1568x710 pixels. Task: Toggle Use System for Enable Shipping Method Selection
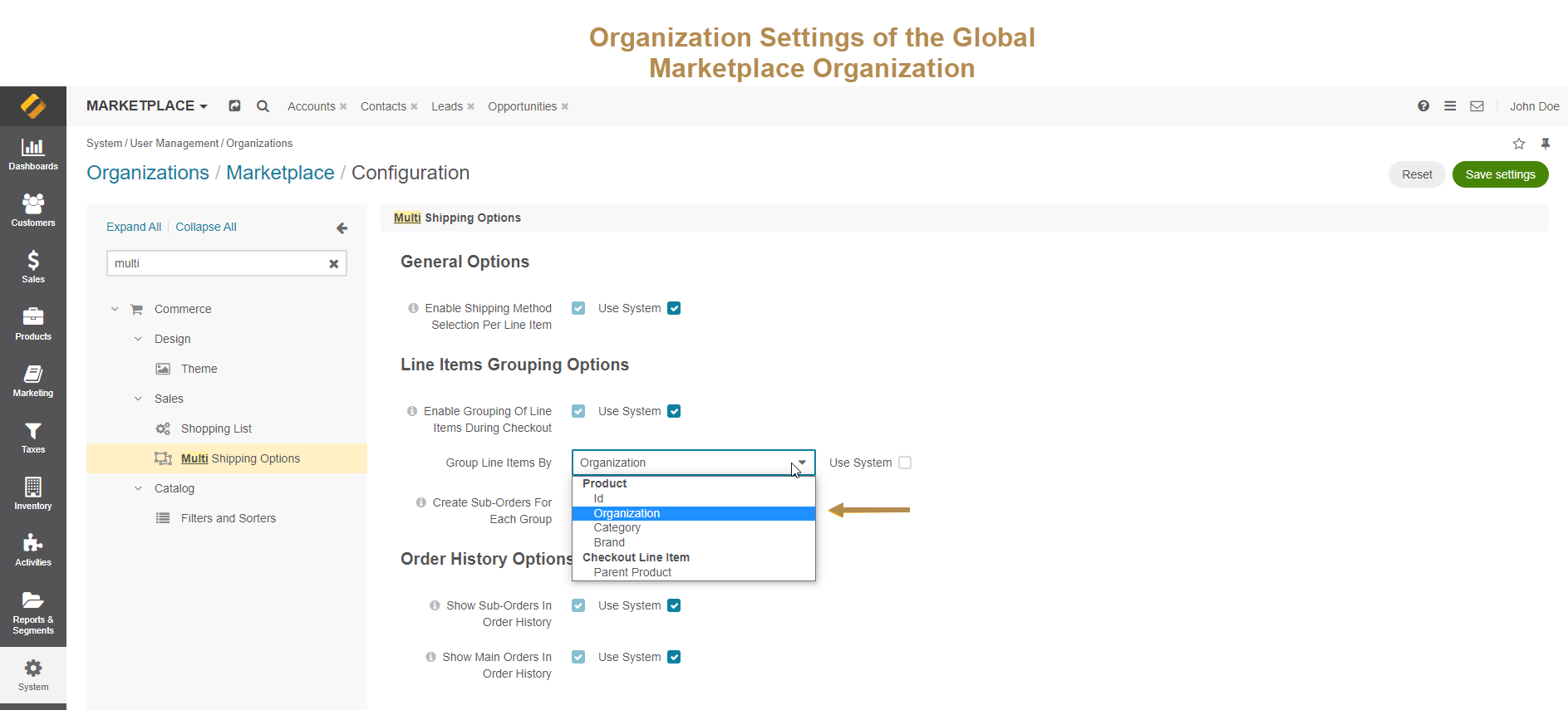(674, 308)
